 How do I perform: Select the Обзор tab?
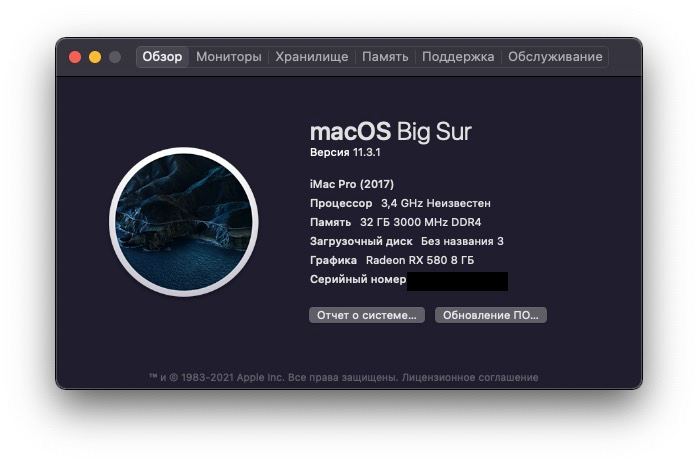(162, 57)
